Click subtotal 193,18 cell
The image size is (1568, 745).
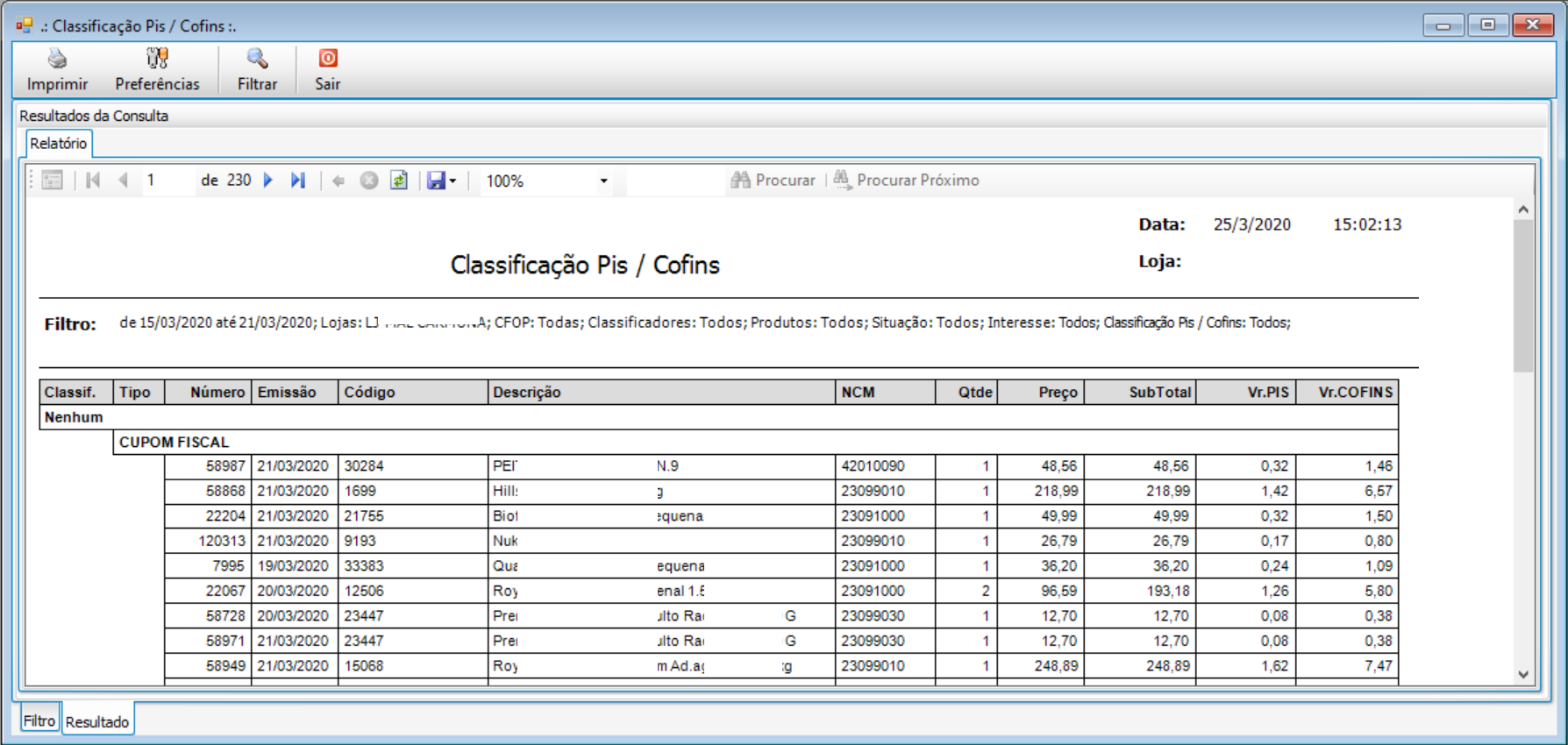[1140, 591]
